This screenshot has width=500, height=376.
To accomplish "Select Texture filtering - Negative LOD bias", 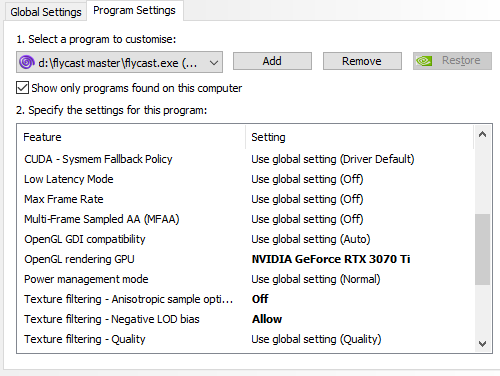I will tap(112, 319).
